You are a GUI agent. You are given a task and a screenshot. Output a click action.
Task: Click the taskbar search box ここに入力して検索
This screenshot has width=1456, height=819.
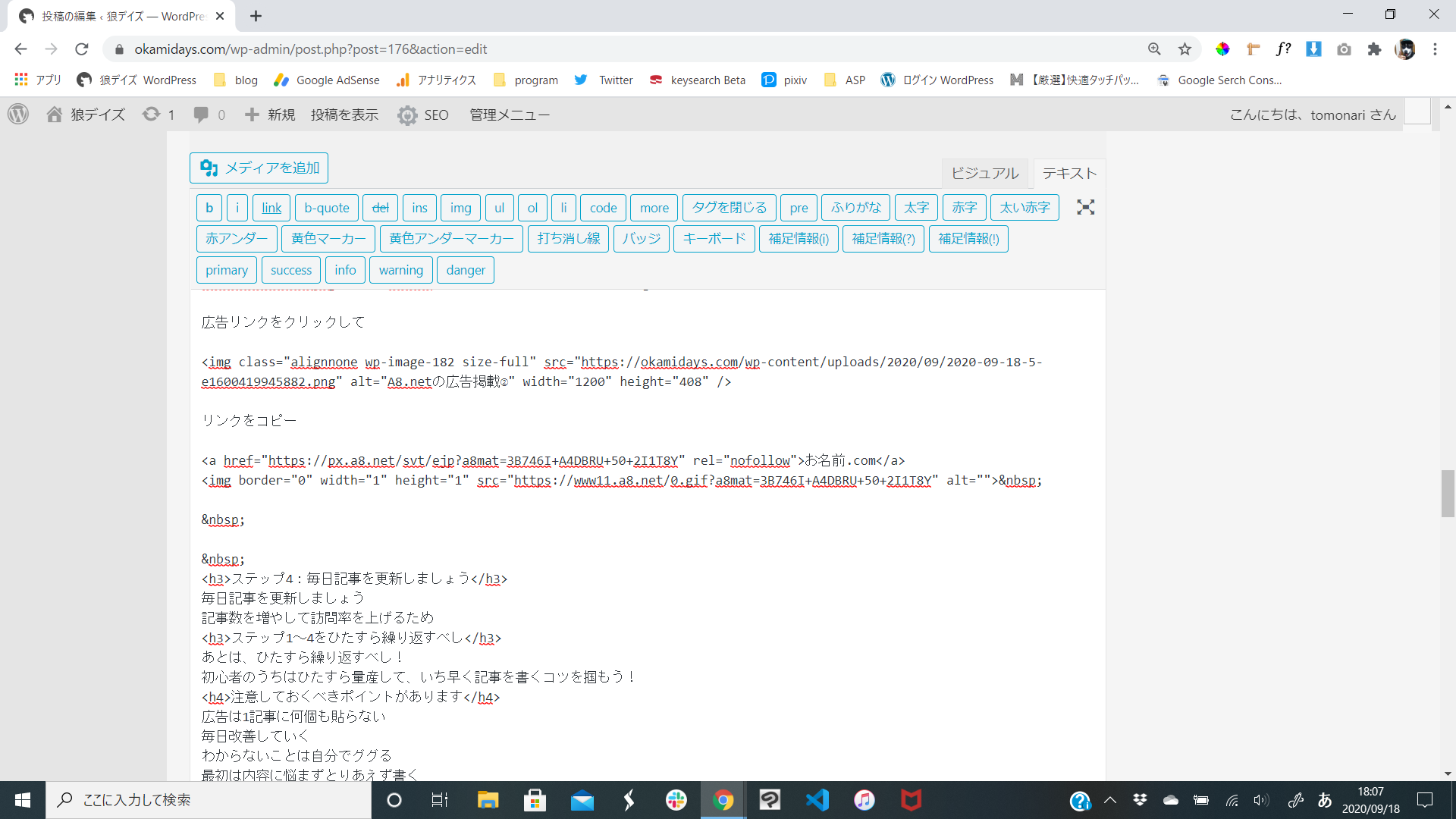pos(209,800)
